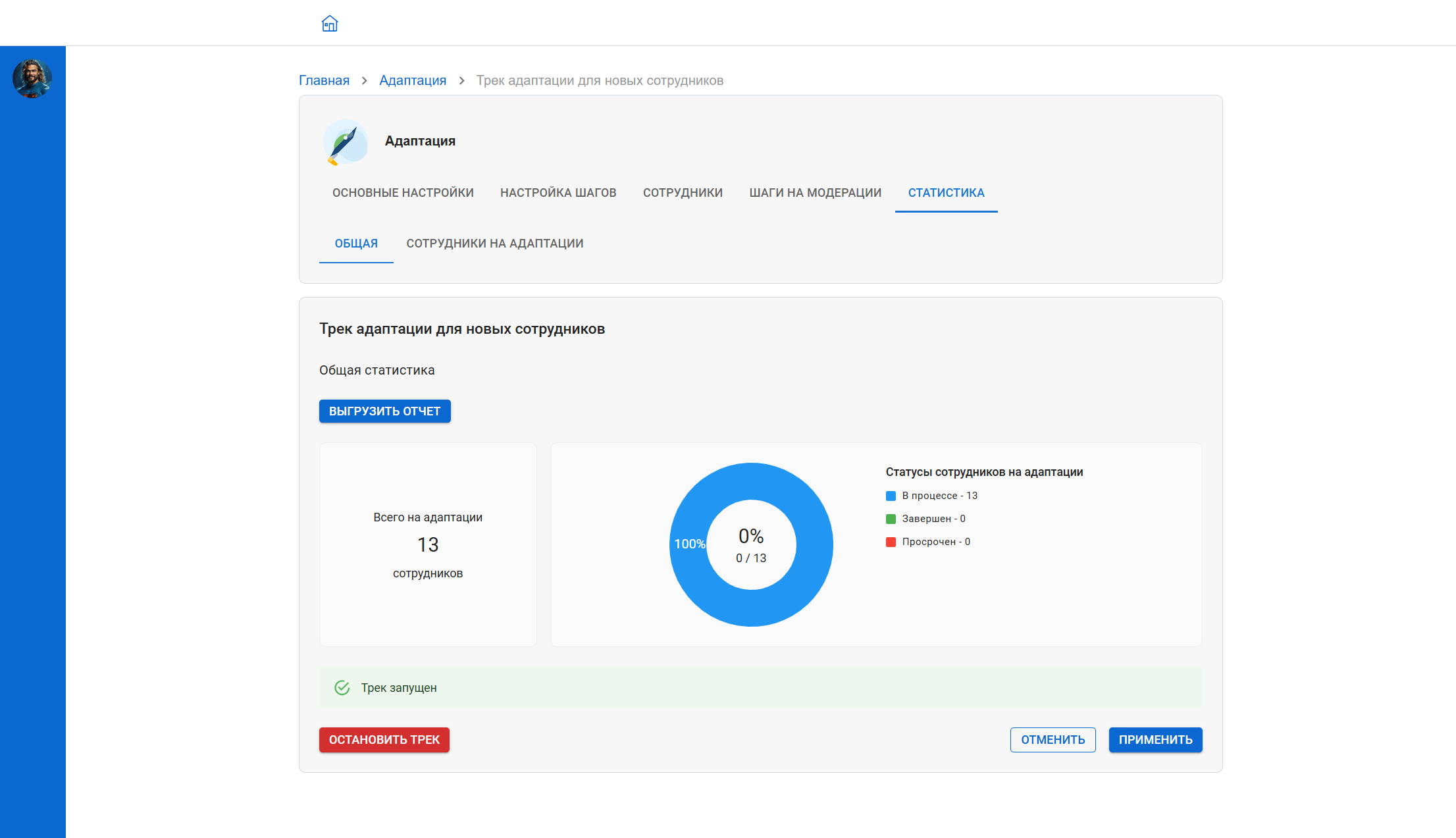The height and width of the screenshot is (838, 1456).
Task: Open the home icon in top bar
Action: [330, 24]
